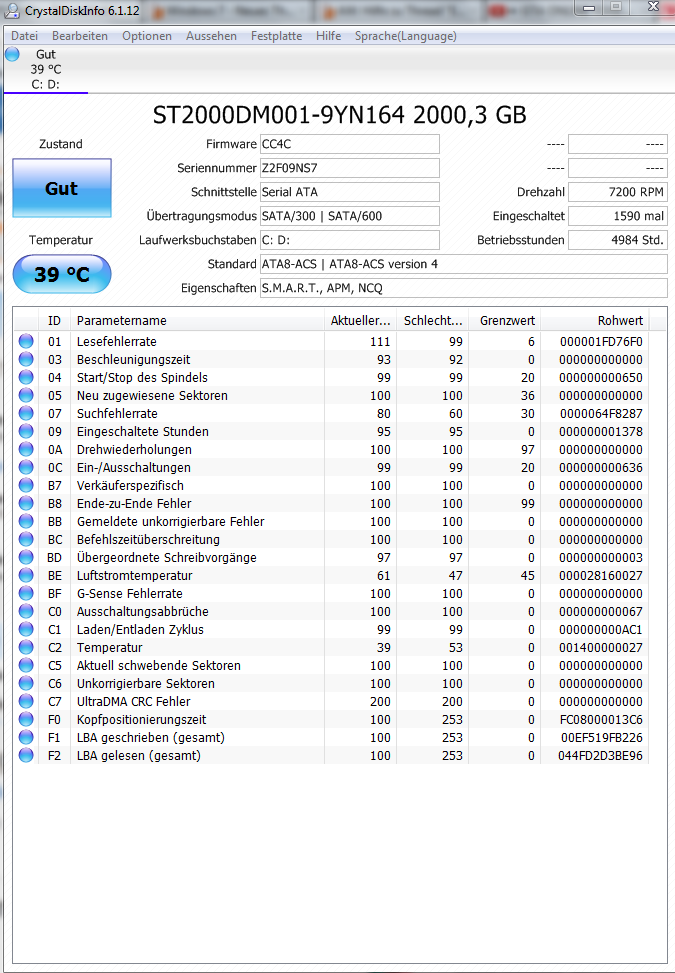Click the Eigenschaften field S.M.A.R.T., APM, NCQ
Viewport: 675px width, 973px height.
coord(463,288)
